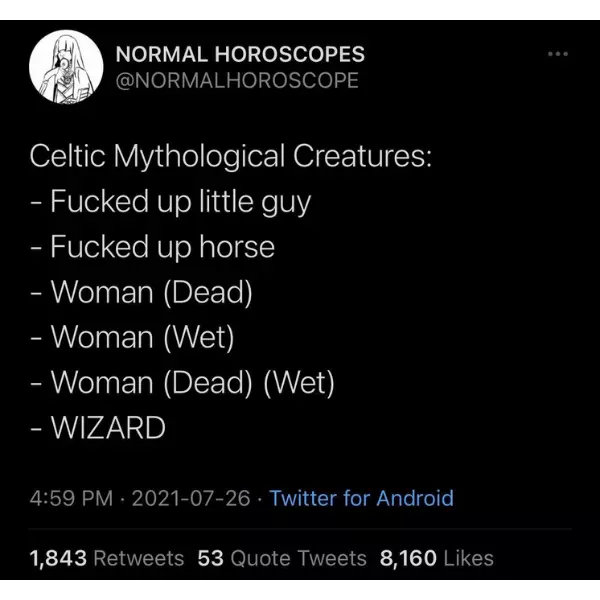Click the word Likes
Viewport: 600px width, 600px height.
pos(468,558)
